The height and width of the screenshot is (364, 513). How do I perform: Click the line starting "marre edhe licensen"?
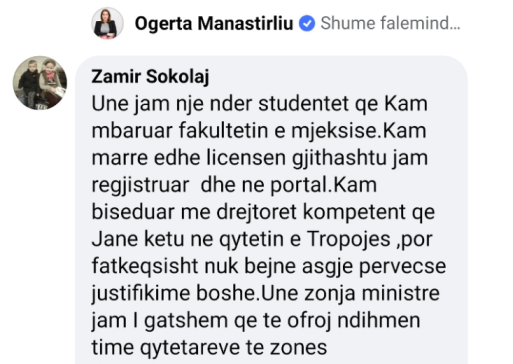(x=260, y=158)
